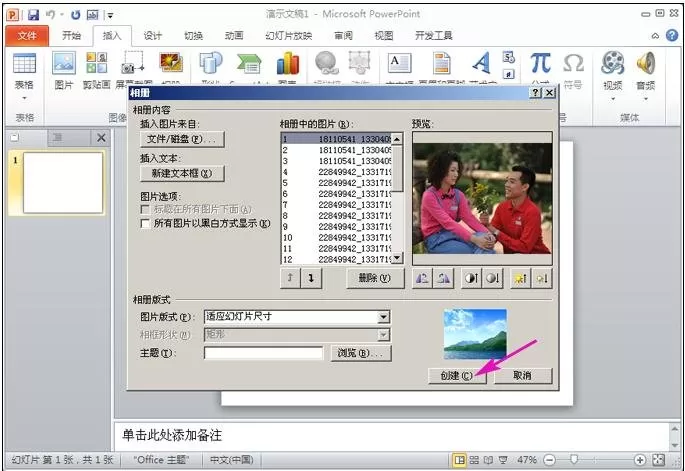Switch to the 设计 tab

[x=153, y=35]
